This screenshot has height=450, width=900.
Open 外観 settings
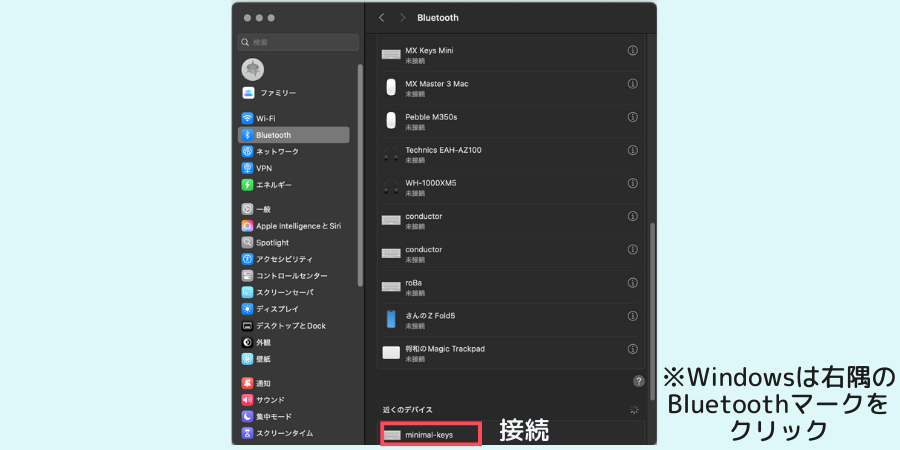pos(294,343)
